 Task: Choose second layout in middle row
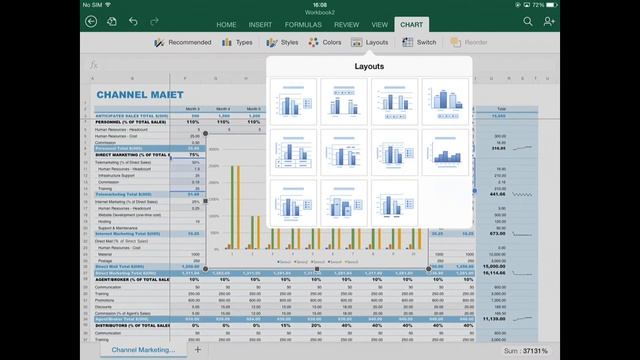[344, 152]
